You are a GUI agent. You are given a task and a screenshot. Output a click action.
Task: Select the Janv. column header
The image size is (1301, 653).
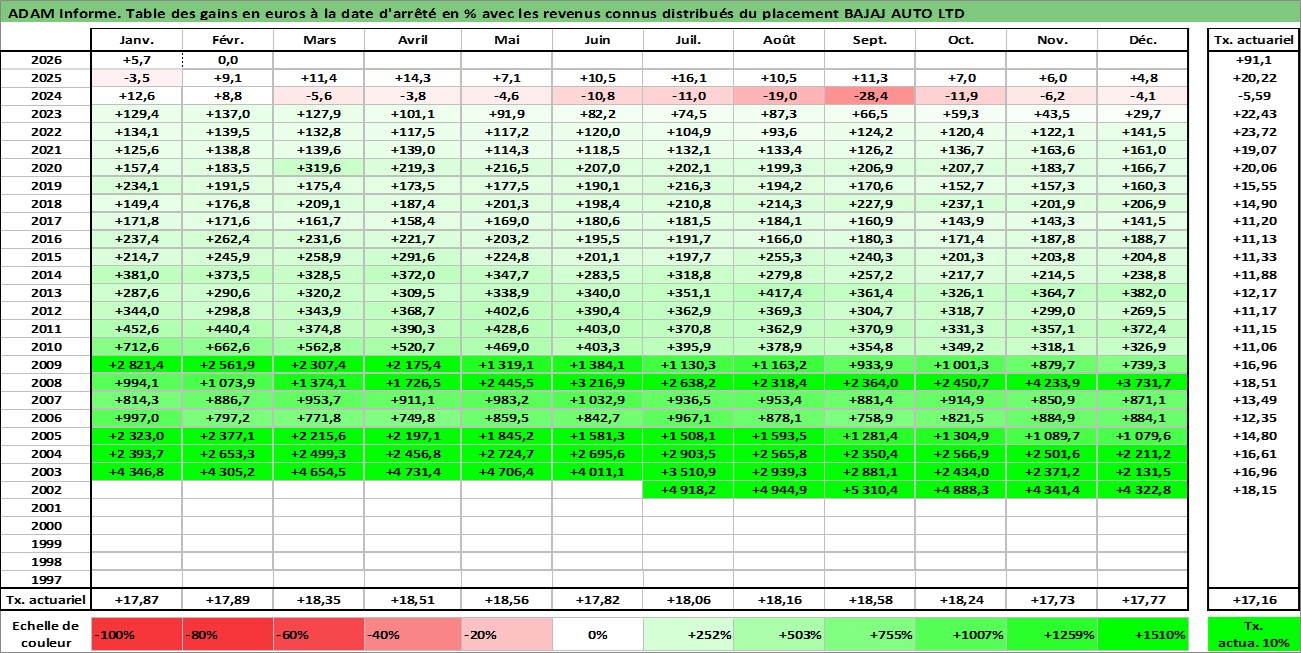(136, 41)
